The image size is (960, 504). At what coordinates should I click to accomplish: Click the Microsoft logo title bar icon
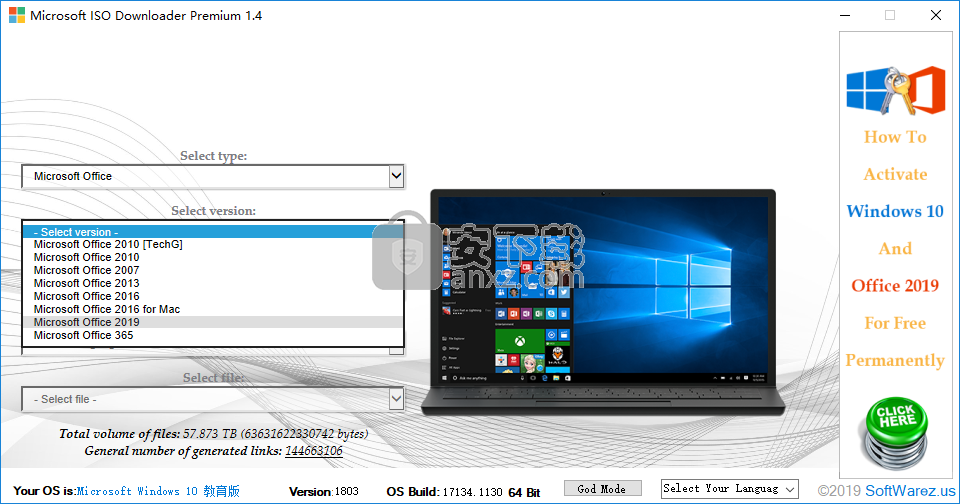(x=17, y=15)
